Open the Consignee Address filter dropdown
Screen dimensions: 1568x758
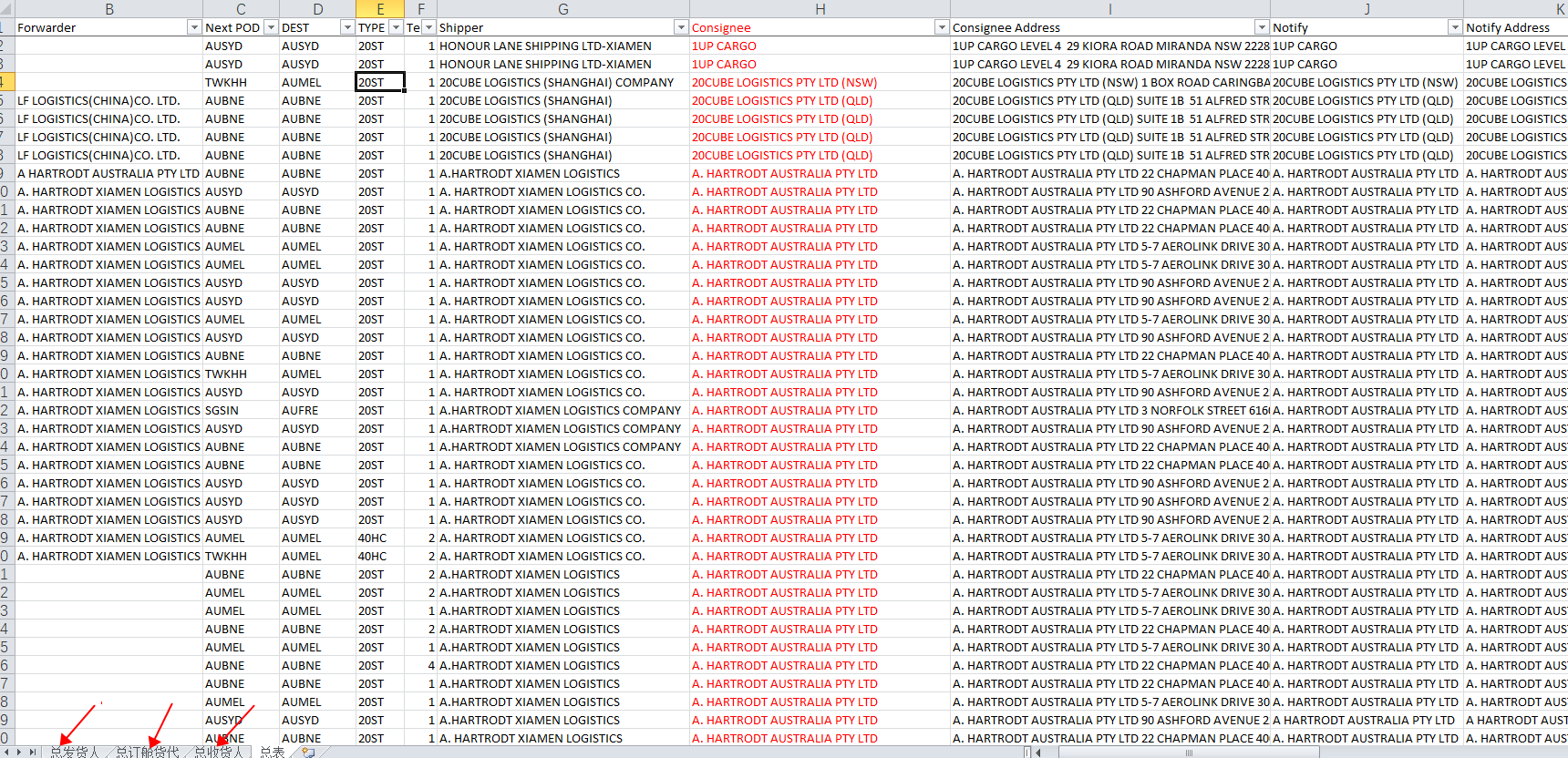pos(1262,27)
